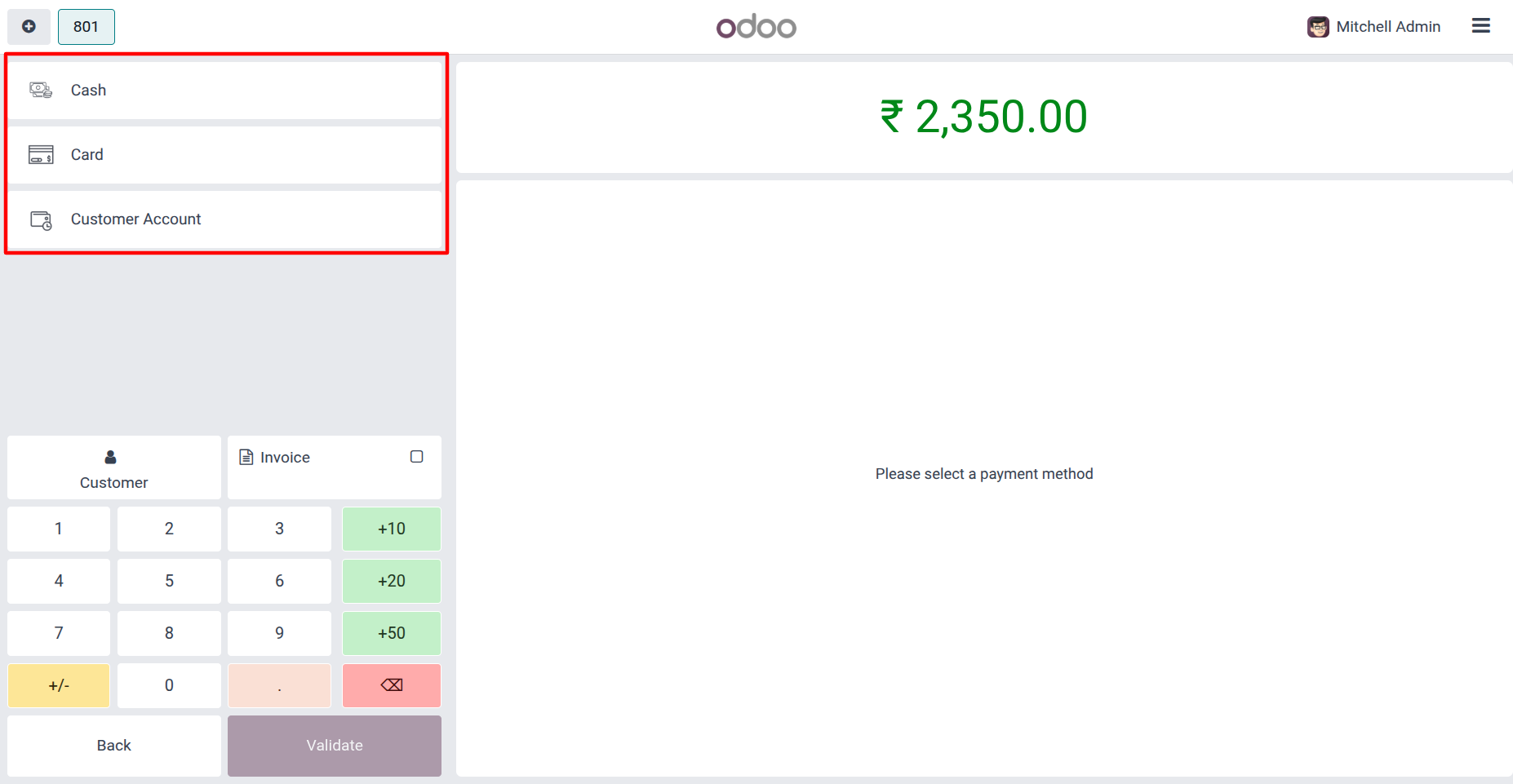
Task: Add +10 to the amount
Action: [392, 529]
